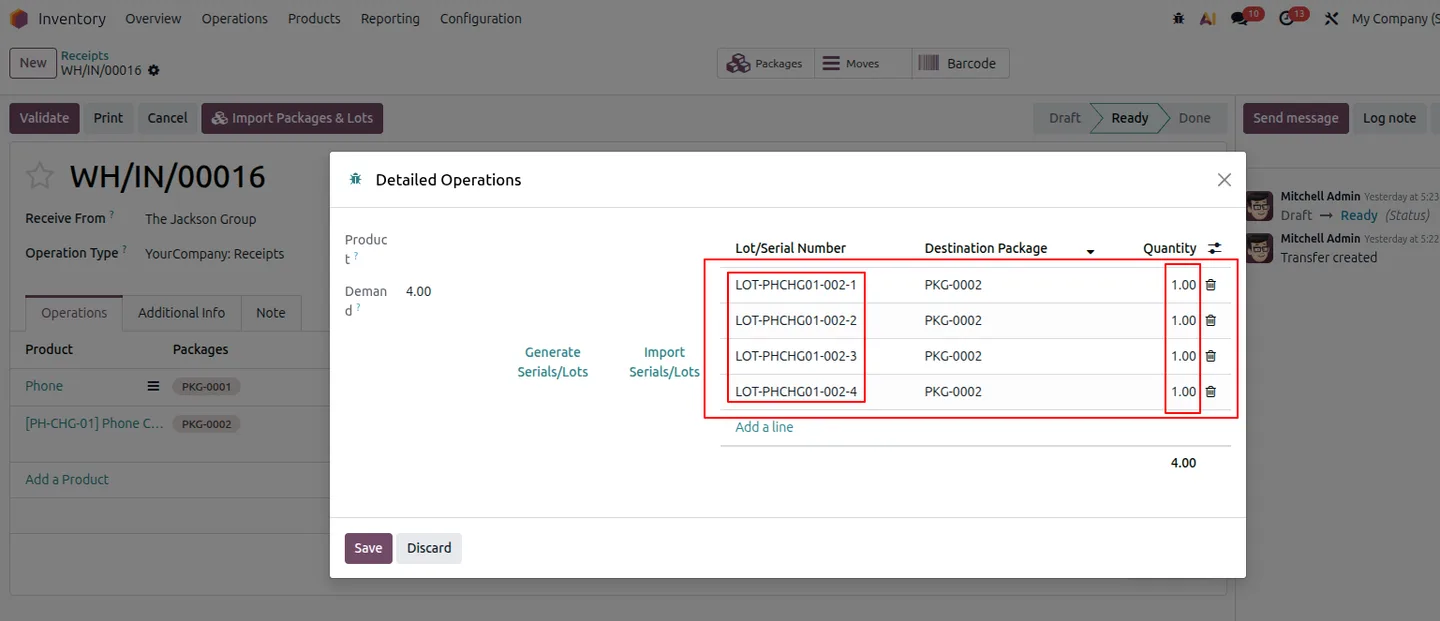Open the Reporting menu
This screenshot has width=1440, height=621.
coord(390,18)
